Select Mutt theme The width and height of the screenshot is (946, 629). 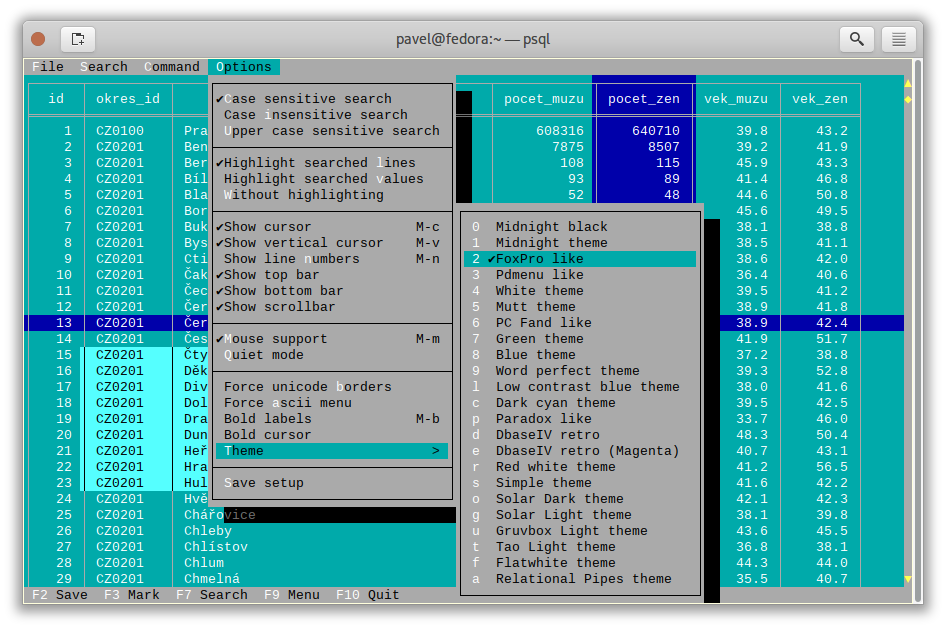coord(580,306)
